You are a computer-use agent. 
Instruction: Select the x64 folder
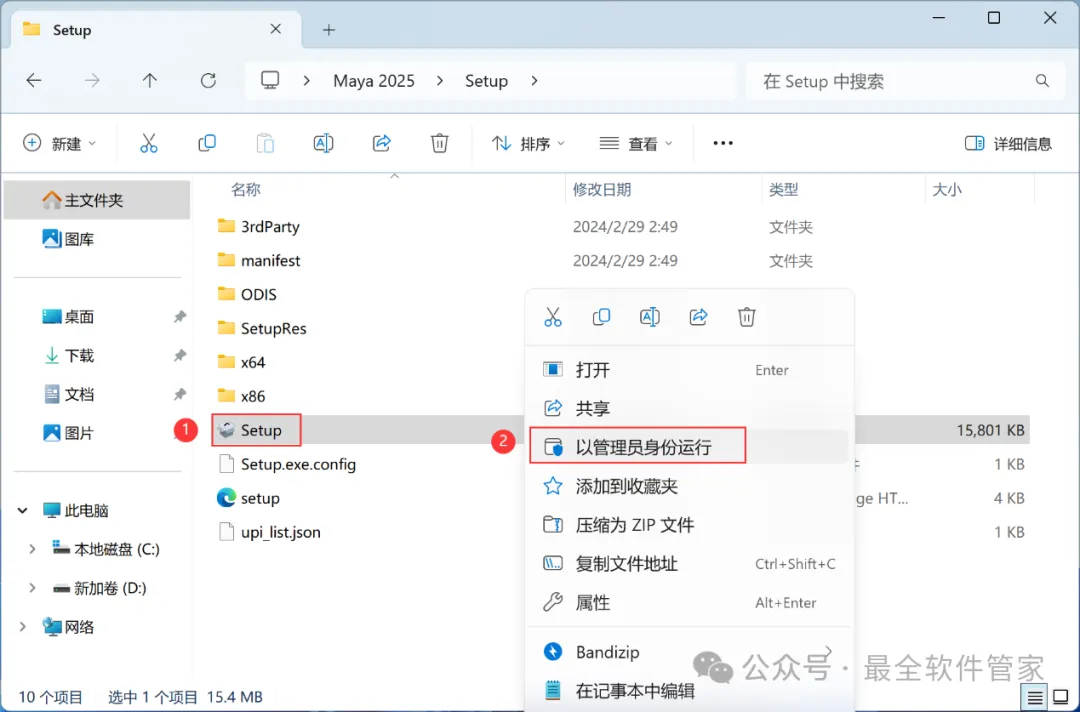(241, 362)
